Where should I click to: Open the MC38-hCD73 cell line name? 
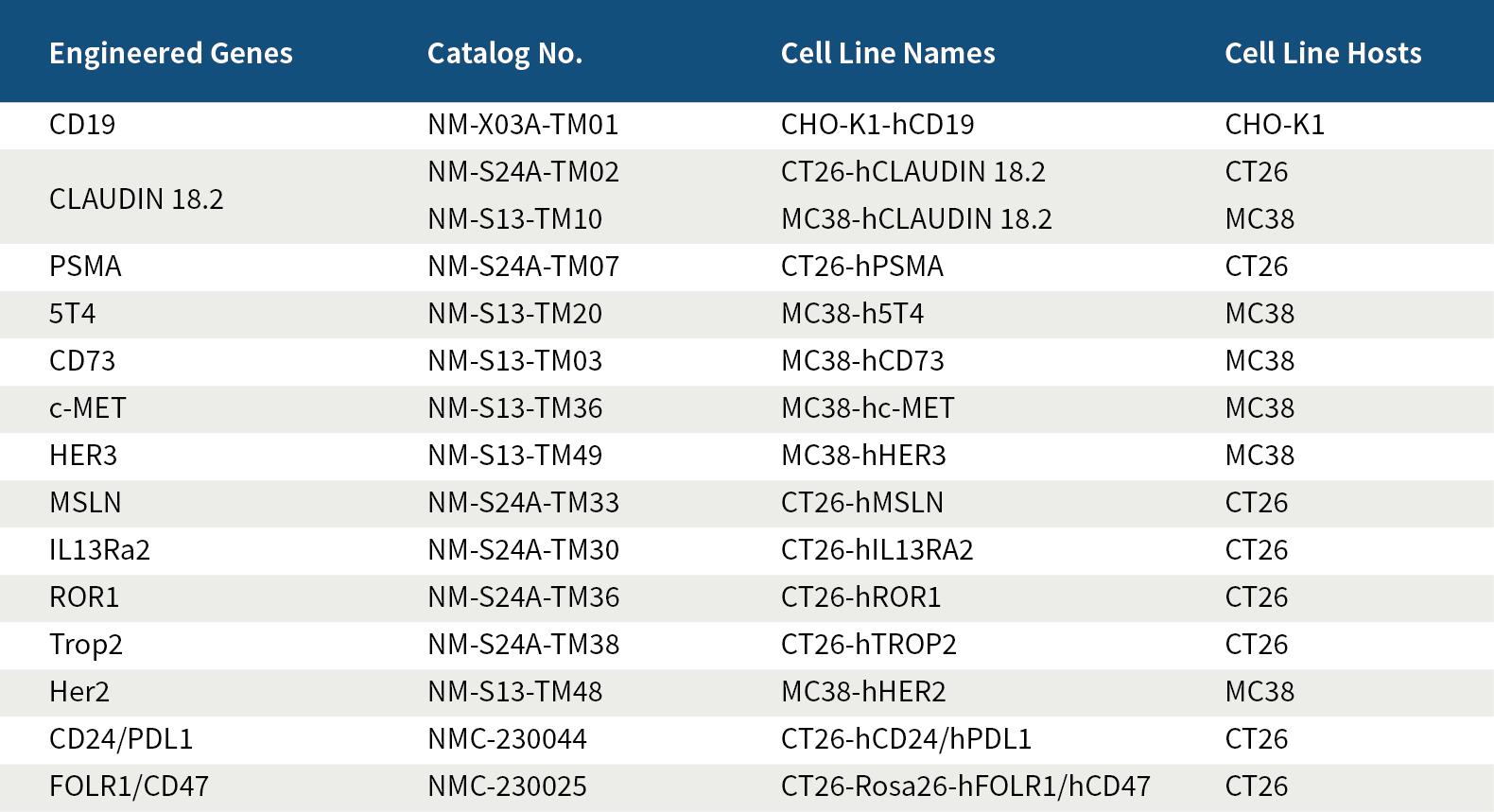861,361
